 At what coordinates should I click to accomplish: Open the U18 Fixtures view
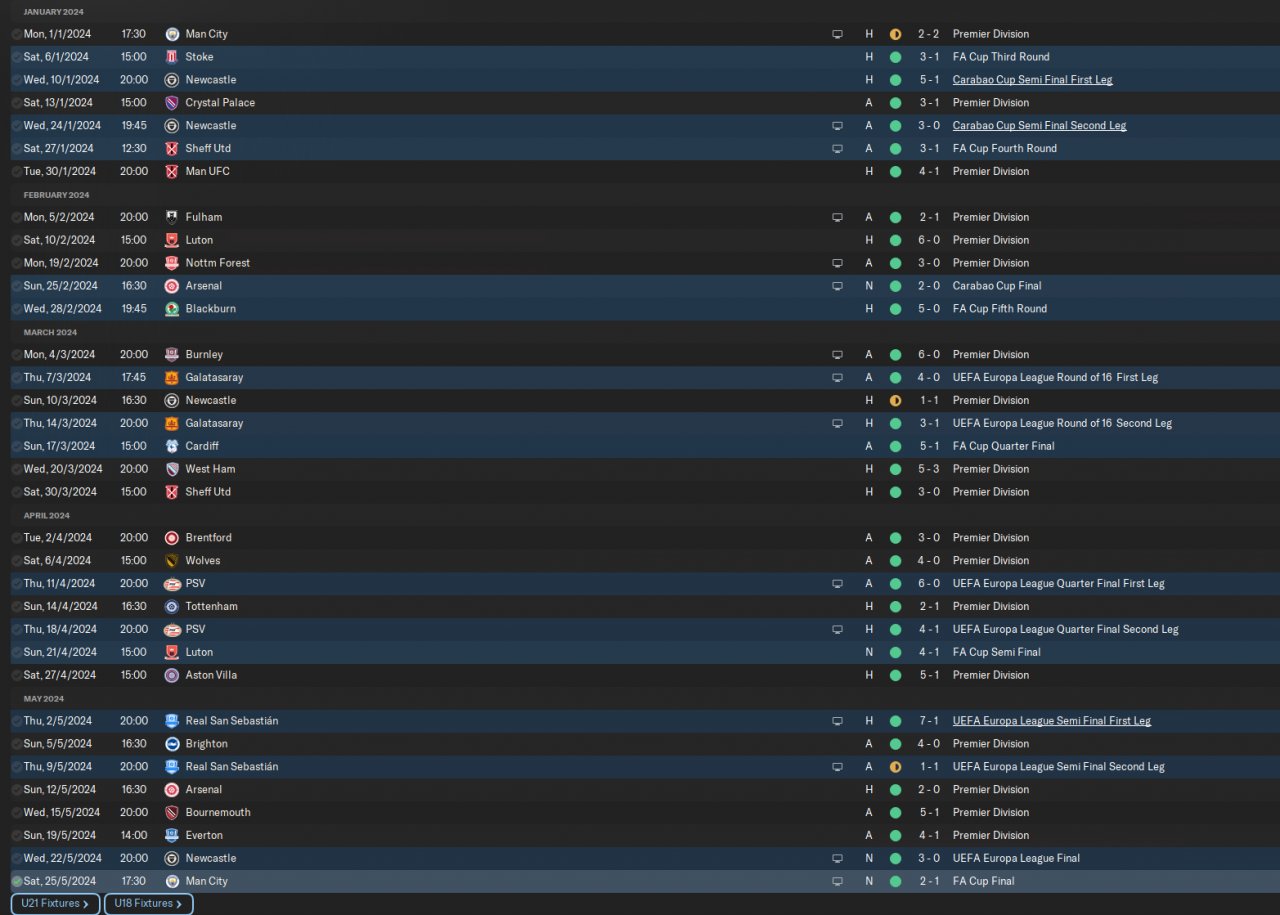(148, 904)
